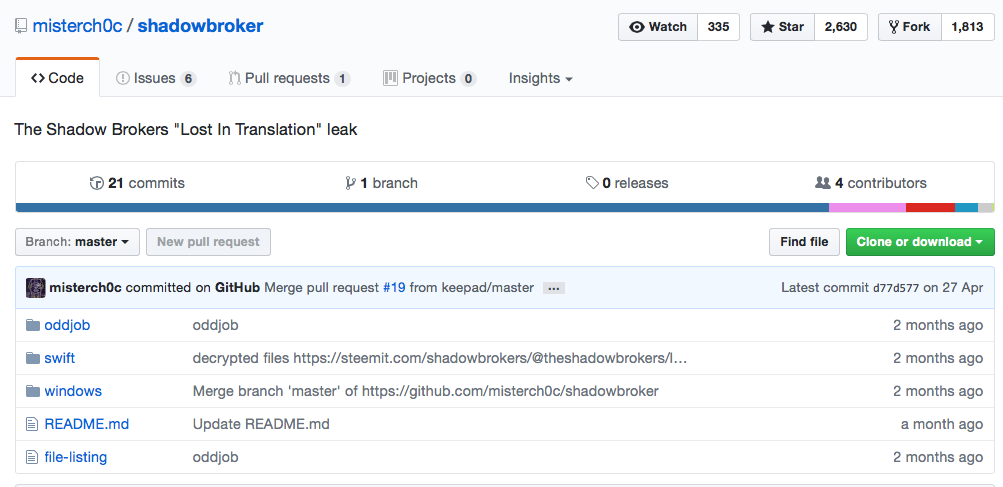Click the folder icon beside swift
Screen dimensions: 1003x487
click(x=33, y=358)
